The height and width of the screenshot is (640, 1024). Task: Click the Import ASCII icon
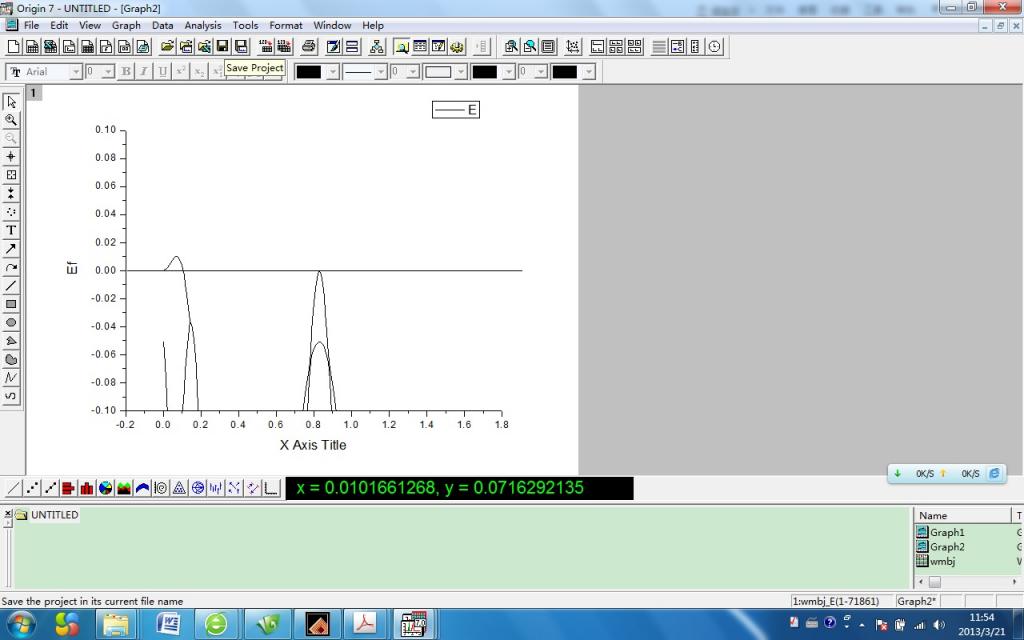tap(265, 46)
